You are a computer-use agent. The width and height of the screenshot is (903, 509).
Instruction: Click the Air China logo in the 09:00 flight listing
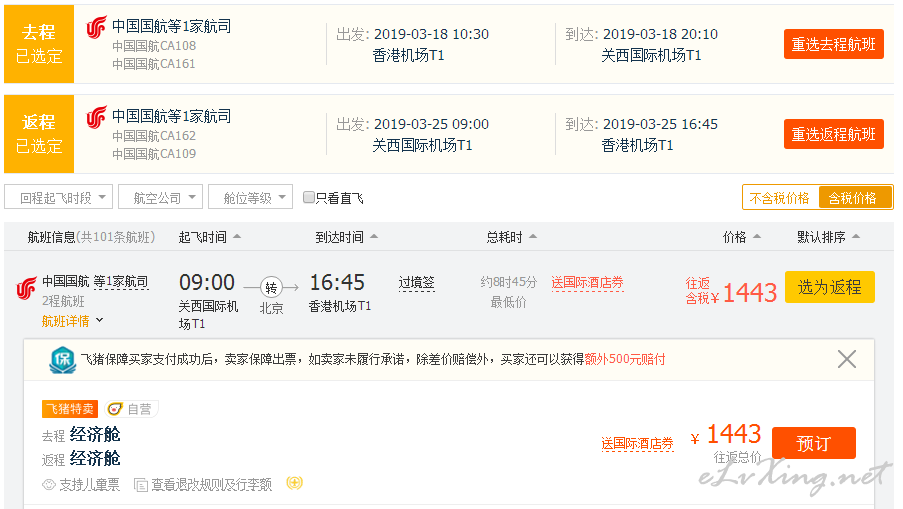[x=26, y=288]
